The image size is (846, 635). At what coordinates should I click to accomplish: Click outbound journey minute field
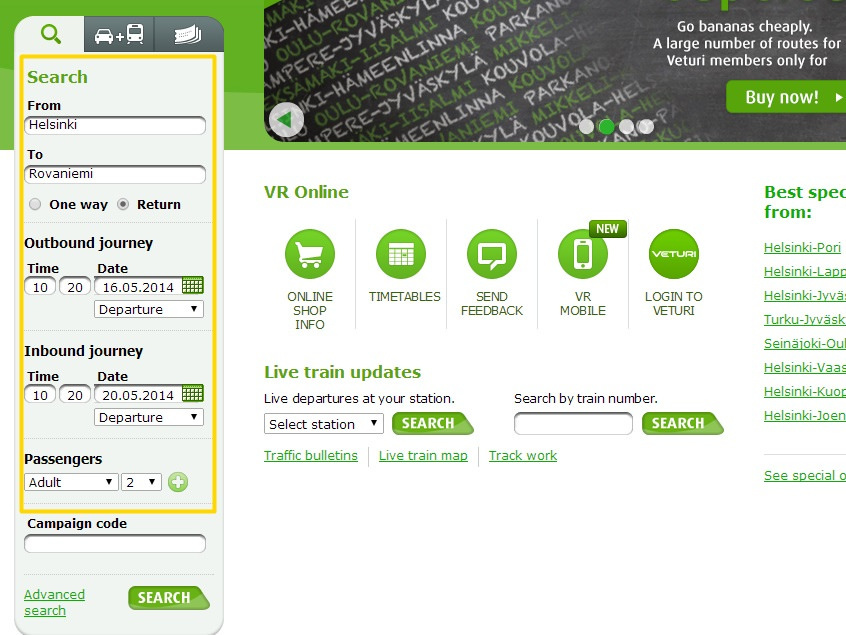[75, 287]
